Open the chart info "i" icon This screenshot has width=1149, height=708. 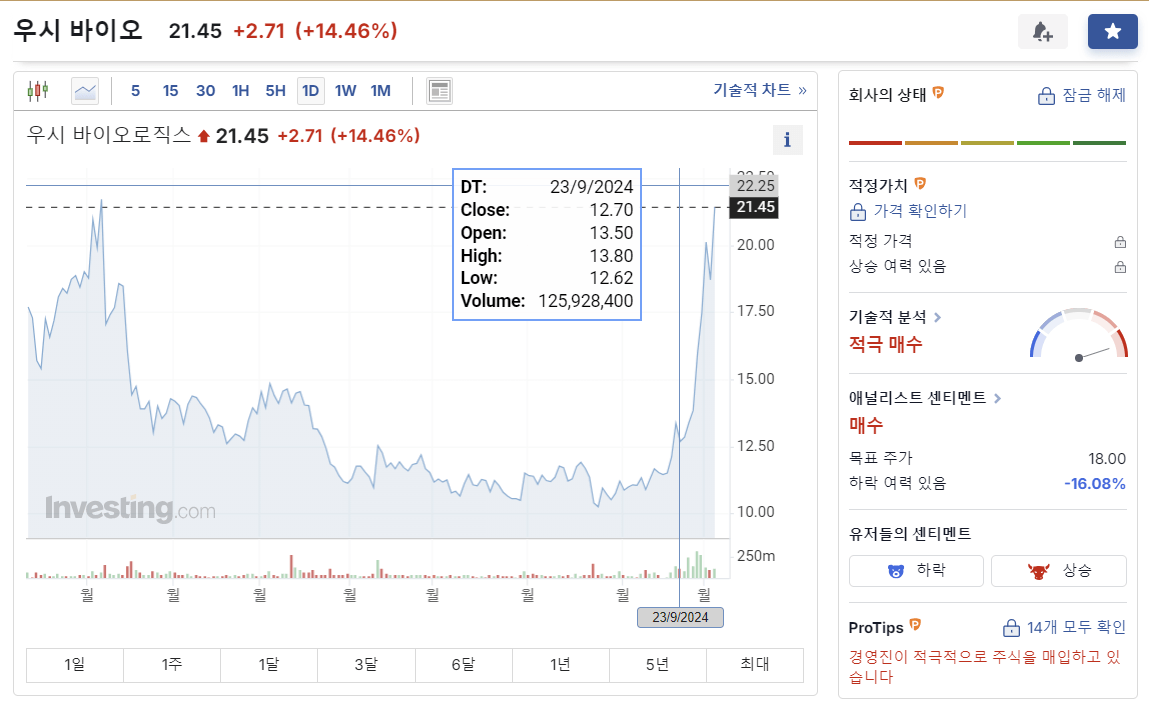point(788,140)
